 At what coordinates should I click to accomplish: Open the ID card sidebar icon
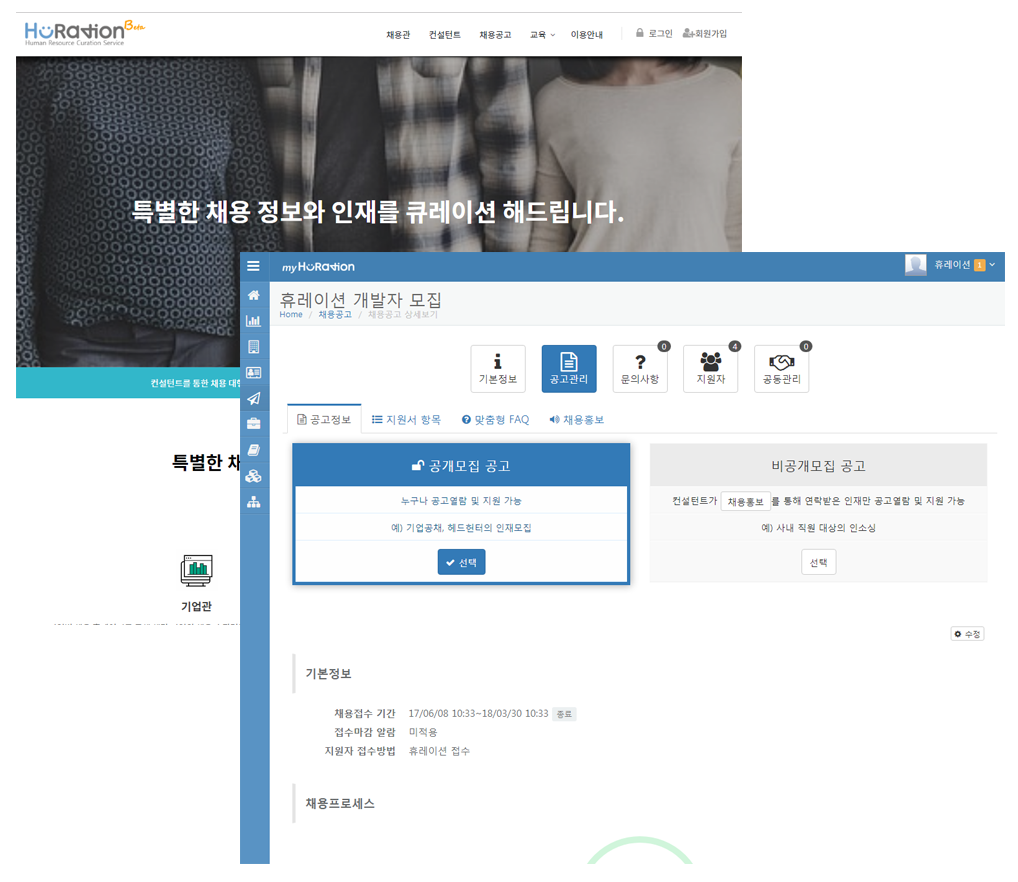click(x=254, y=373)
